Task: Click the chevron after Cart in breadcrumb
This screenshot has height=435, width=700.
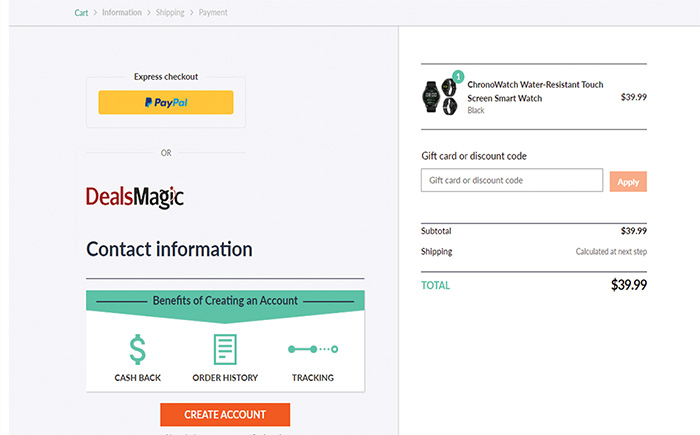Action: (x=95, y=13)
